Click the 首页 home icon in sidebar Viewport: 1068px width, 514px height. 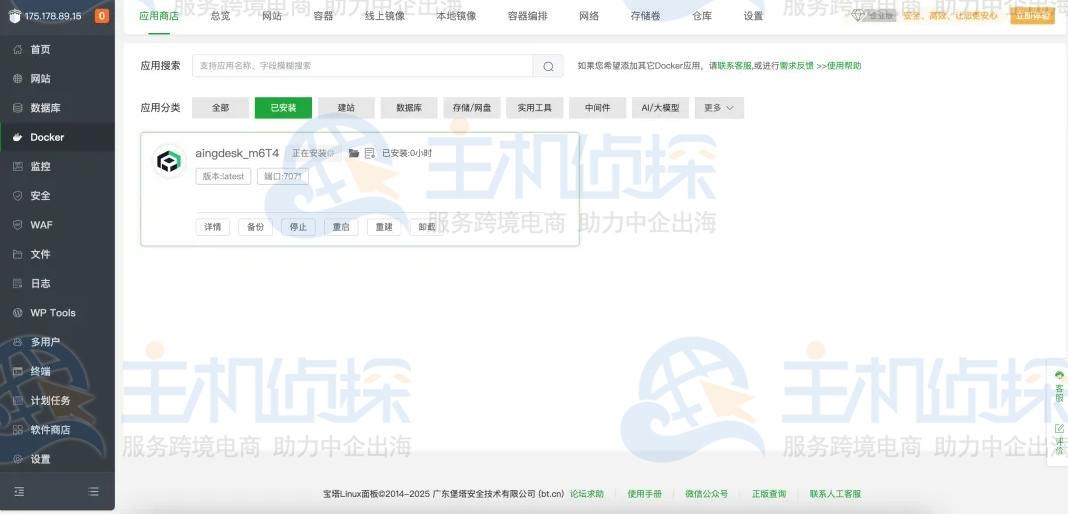click(x=18, y=49)
